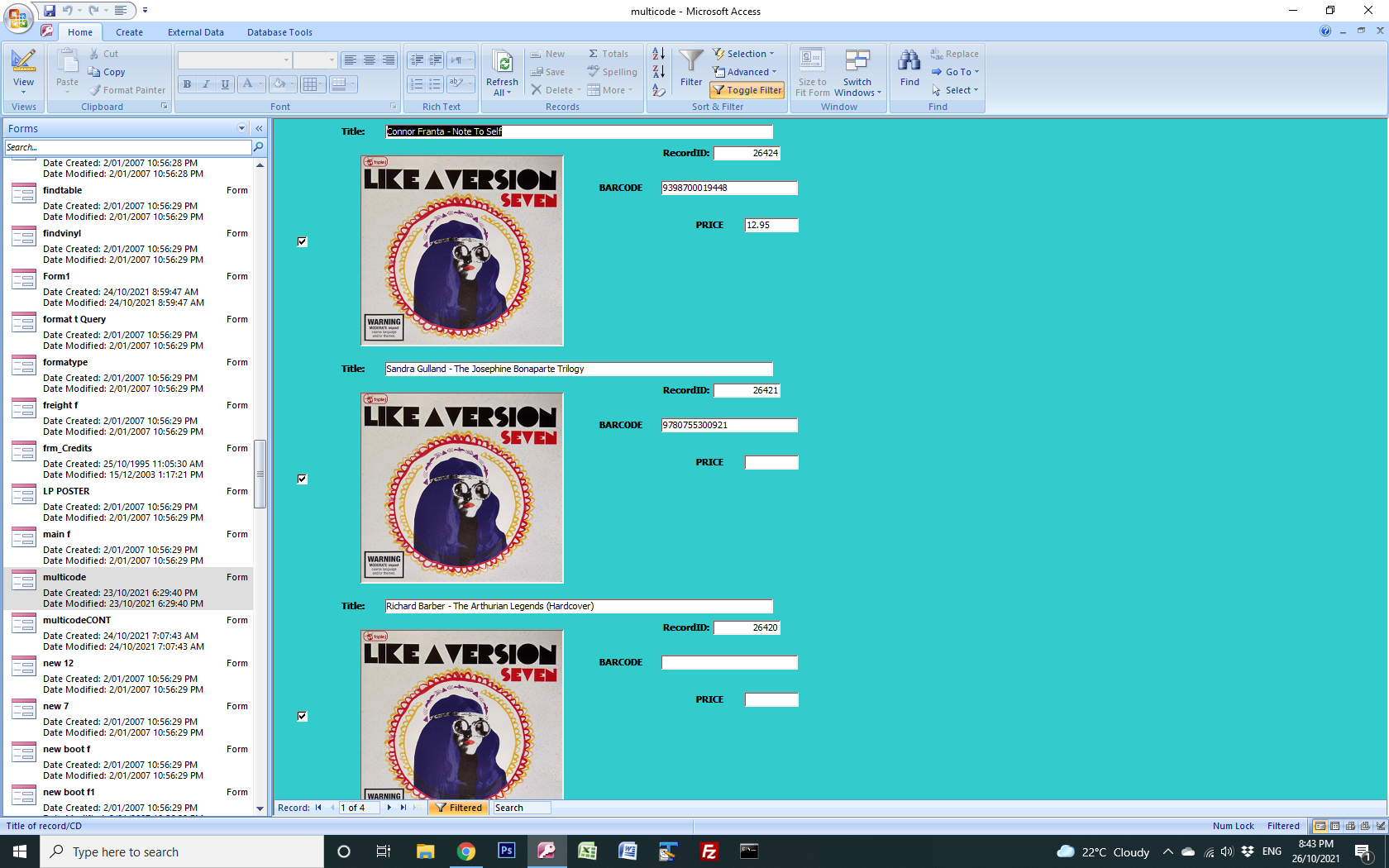Viewport: 1389px width, 868px height.
Task: Click the Numbered list icon
Action: (417, 84)
